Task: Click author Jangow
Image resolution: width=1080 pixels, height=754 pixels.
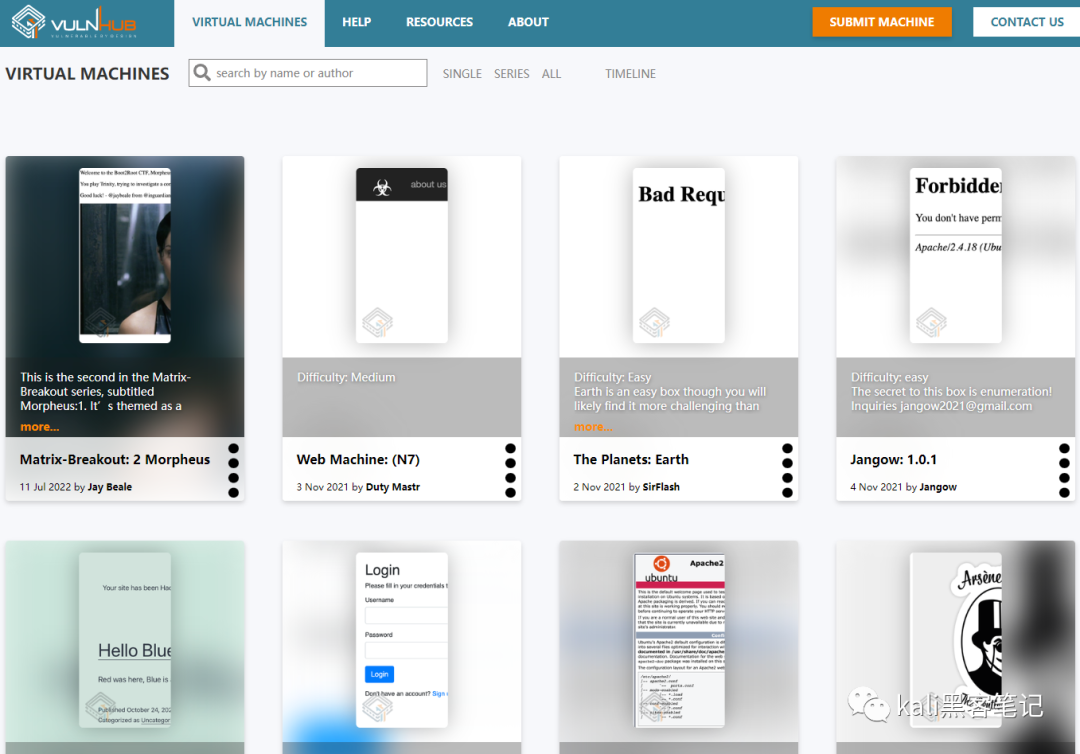Action: pos(938,487)
